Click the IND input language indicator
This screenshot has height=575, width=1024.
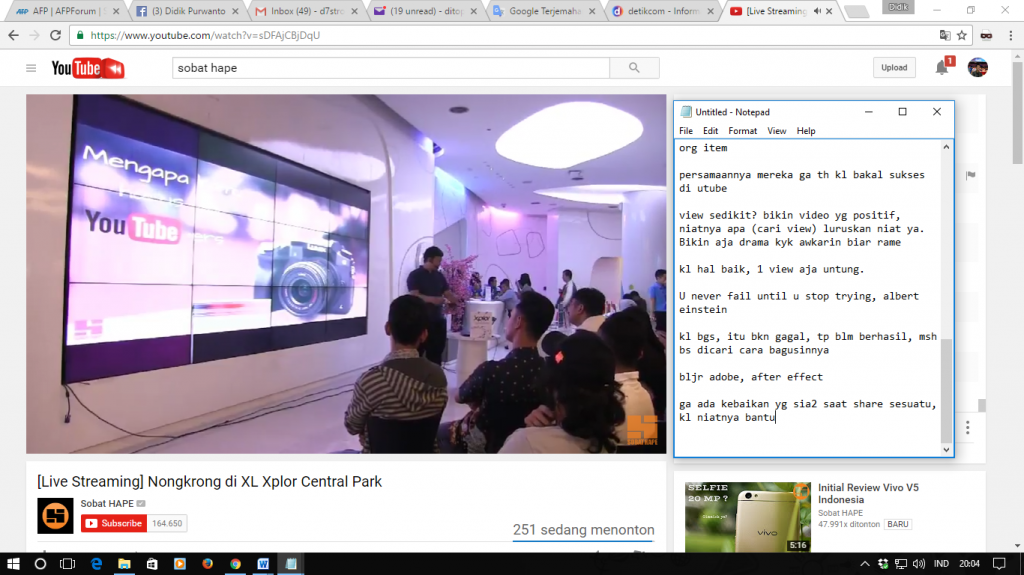coord(941,563)
